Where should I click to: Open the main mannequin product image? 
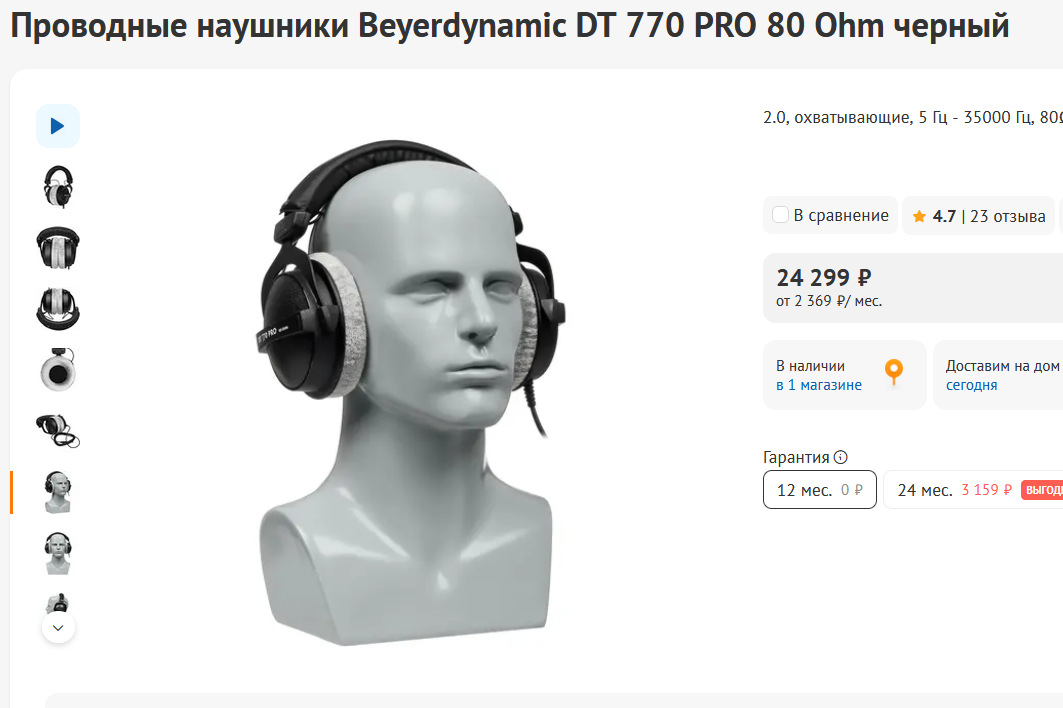[412, 392]
